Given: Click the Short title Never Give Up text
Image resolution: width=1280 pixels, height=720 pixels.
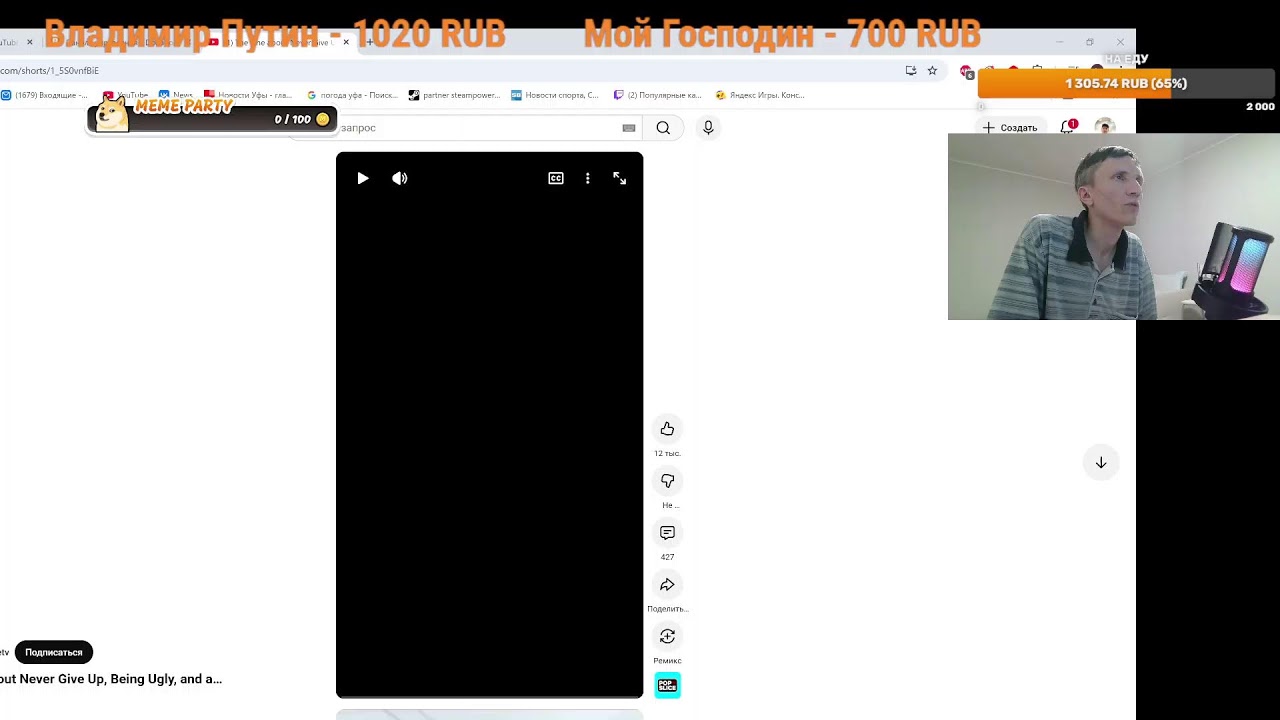Looking at the screenshot, I should pos(111,679).
